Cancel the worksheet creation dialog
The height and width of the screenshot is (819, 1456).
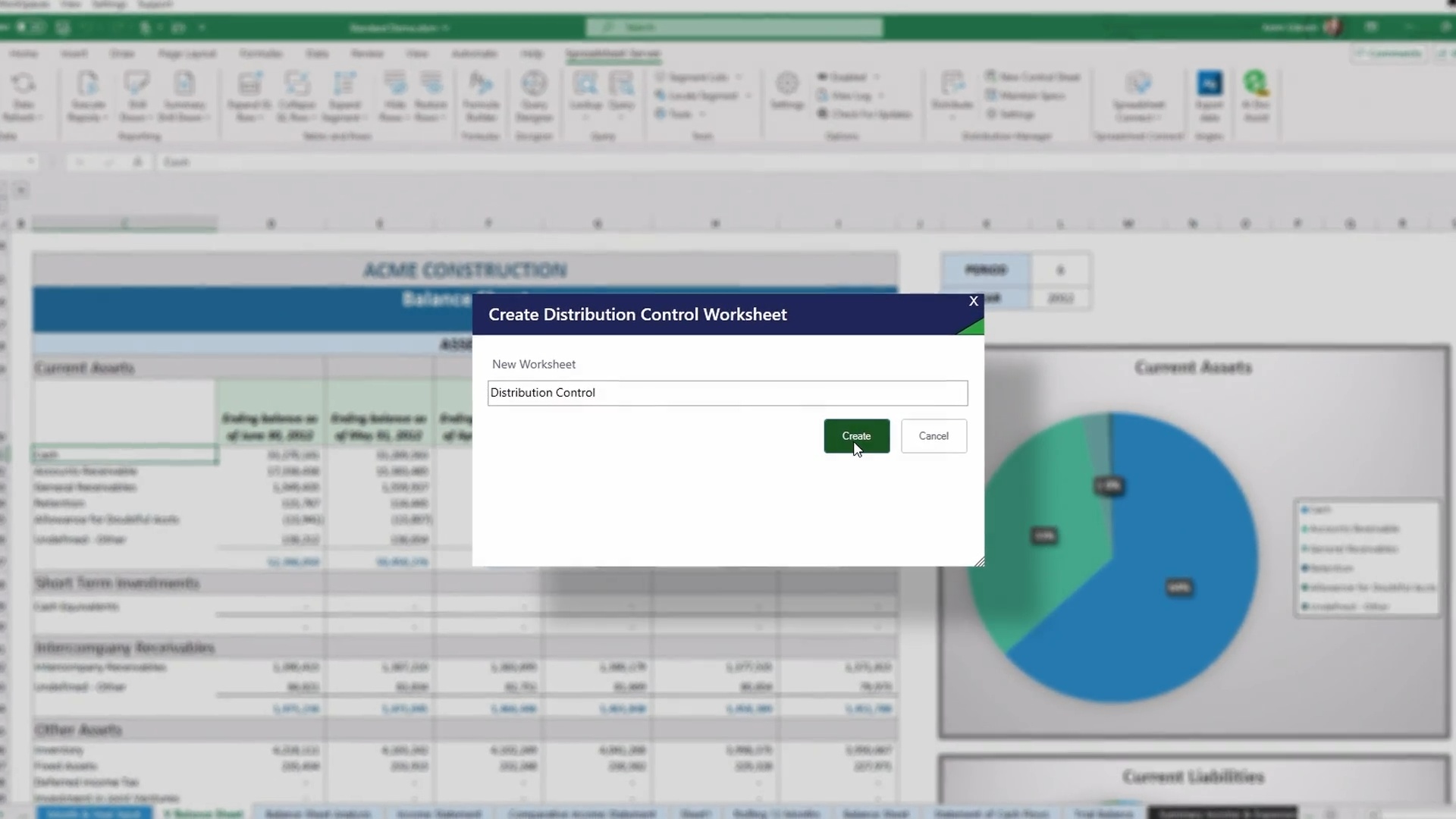[934, 436]
